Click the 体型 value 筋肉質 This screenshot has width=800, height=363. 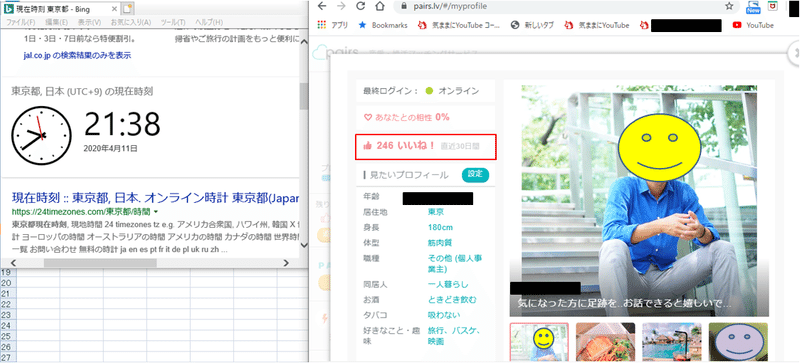tap(440, 243)
